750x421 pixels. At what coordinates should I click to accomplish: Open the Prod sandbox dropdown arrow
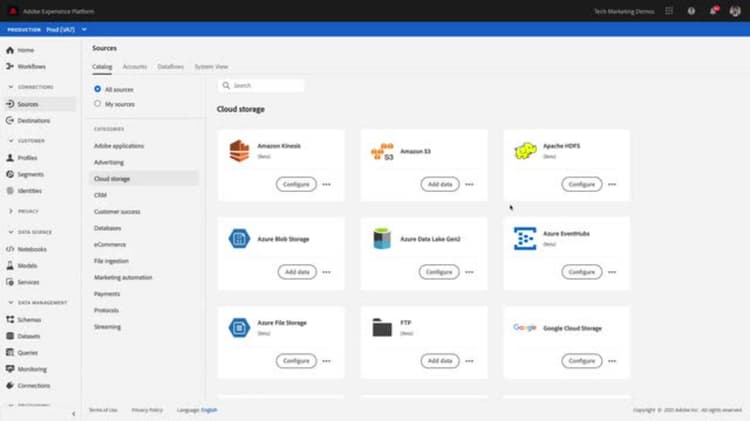point(84,30)
